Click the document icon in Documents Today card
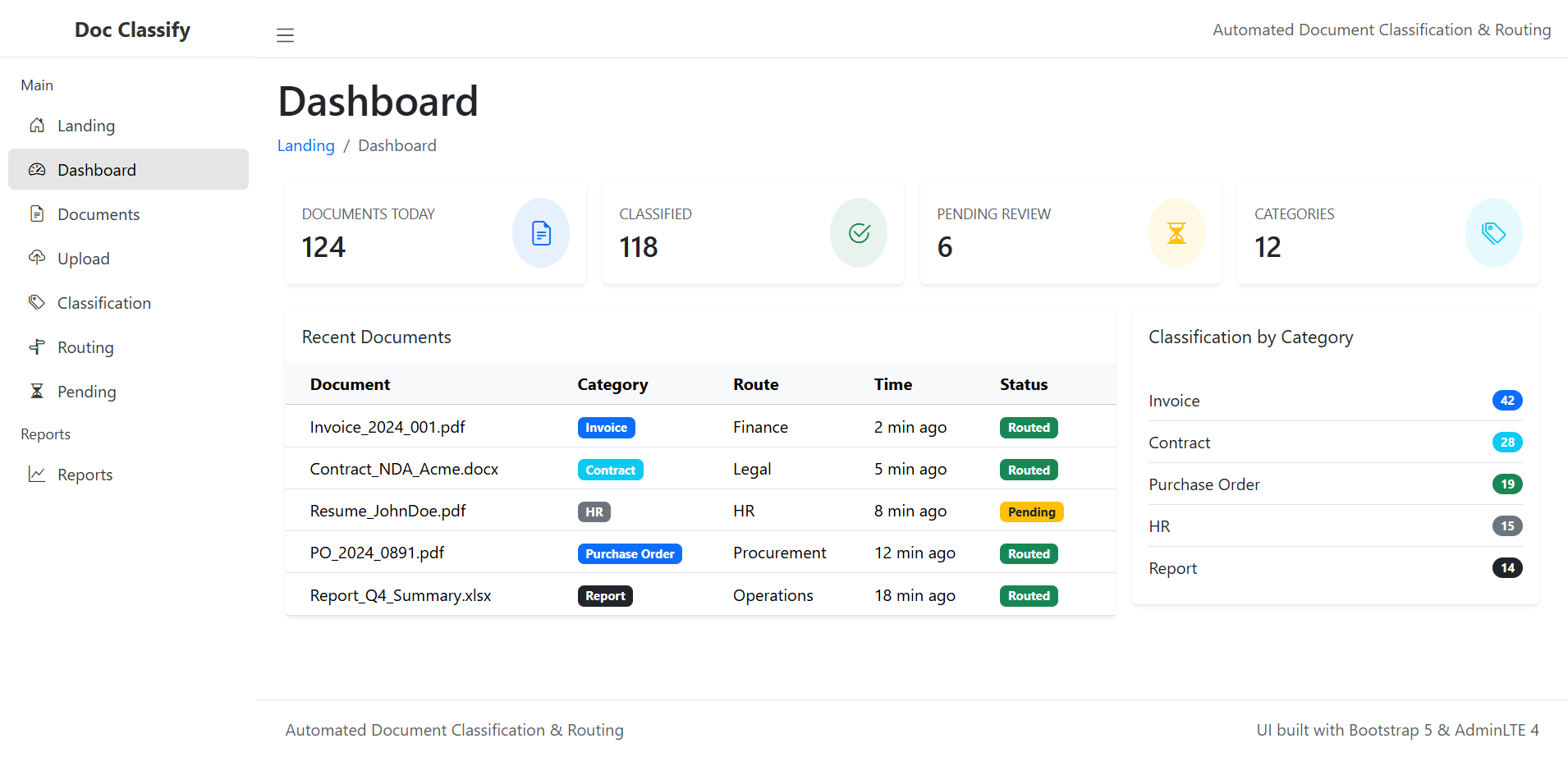This screenshot has width=1568, height=757. tap(541, 233)
